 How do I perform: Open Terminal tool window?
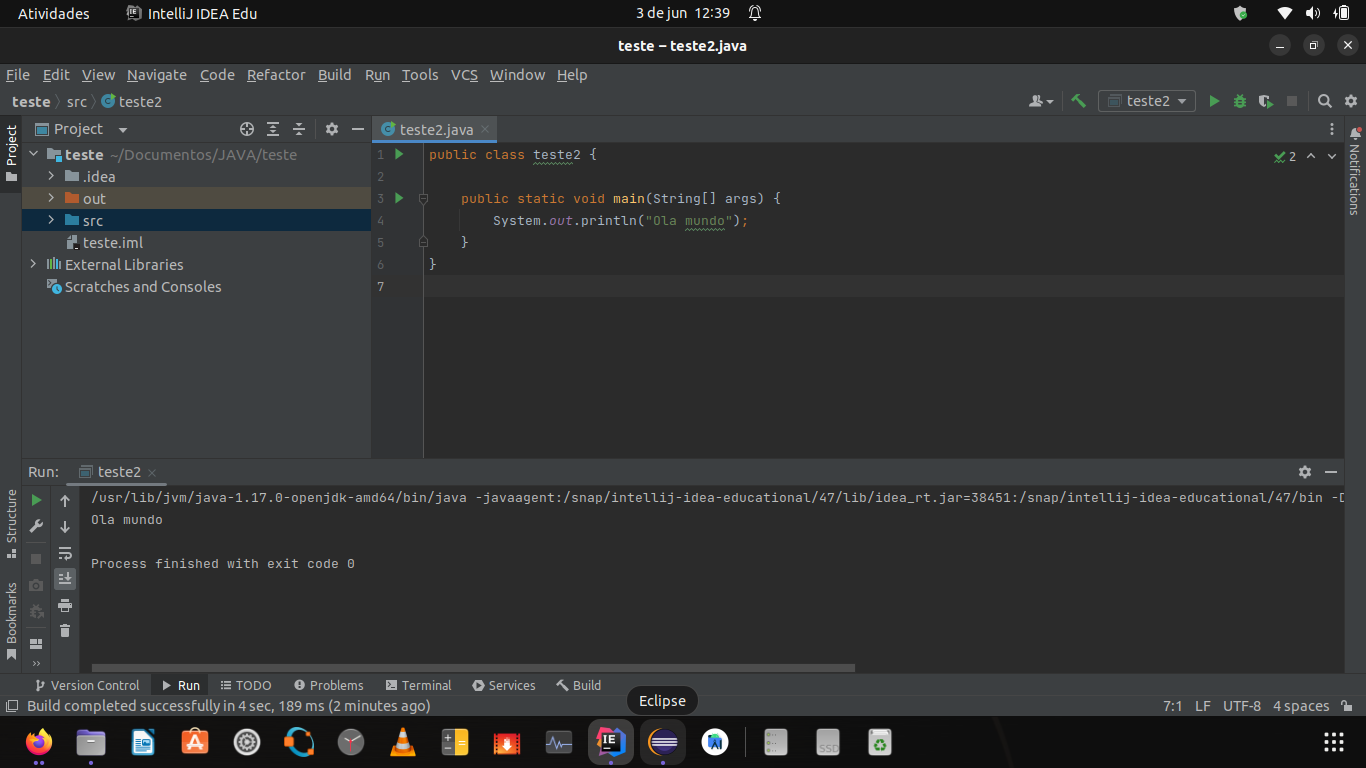click(418, 685)
